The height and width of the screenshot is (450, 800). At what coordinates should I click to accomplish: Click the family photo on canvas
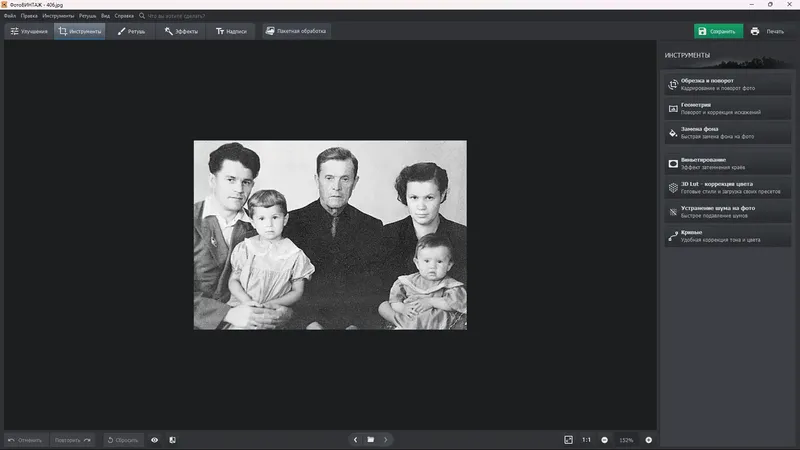(x=330, y=235)
